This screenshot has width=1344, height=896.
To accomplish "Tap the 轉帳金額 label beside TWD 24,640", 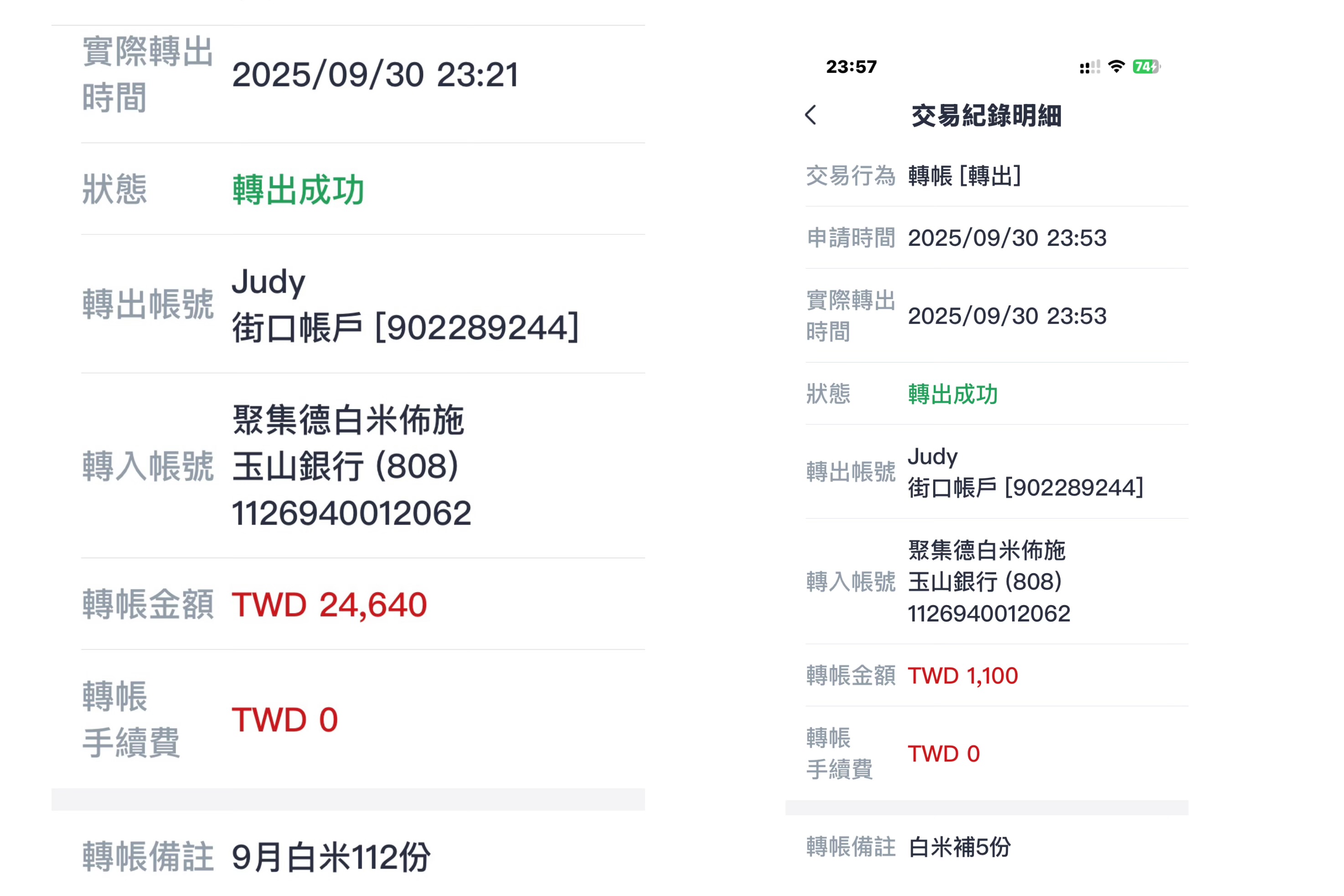I will pyautogui.click(x=148, y=605).
